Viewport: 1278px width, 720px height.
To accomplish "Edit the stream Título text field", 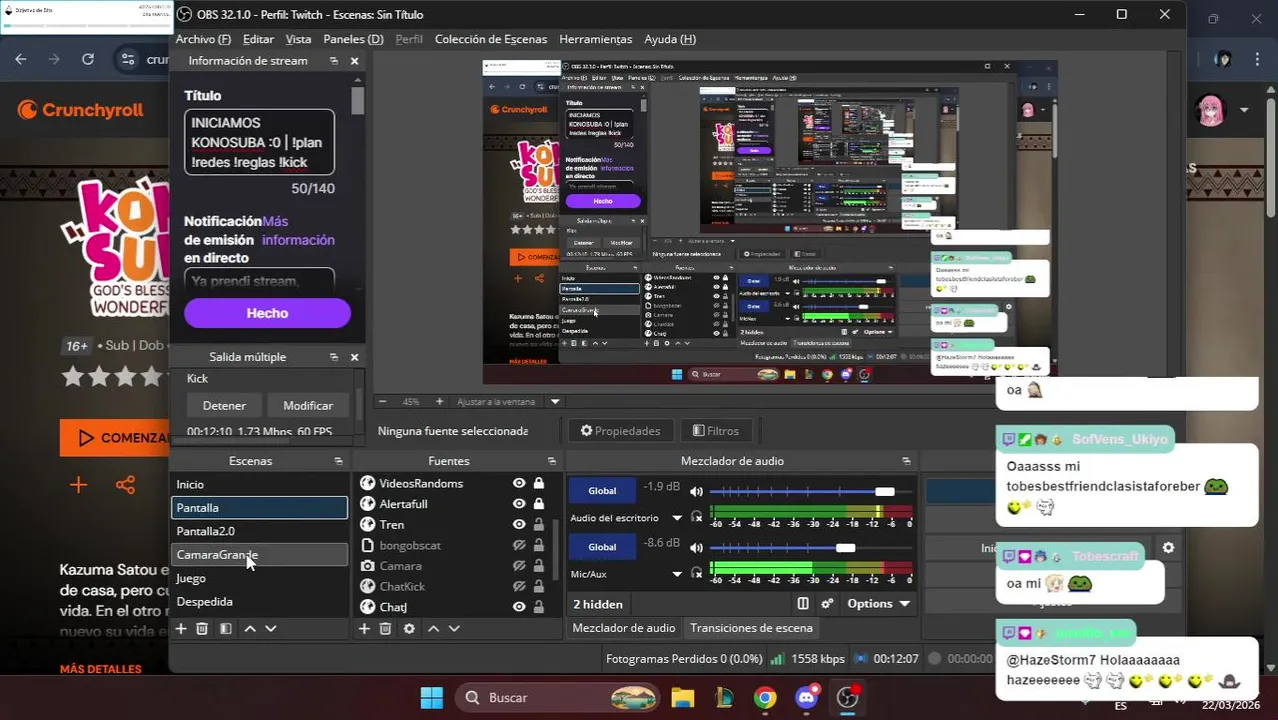I will coord(259,142).
